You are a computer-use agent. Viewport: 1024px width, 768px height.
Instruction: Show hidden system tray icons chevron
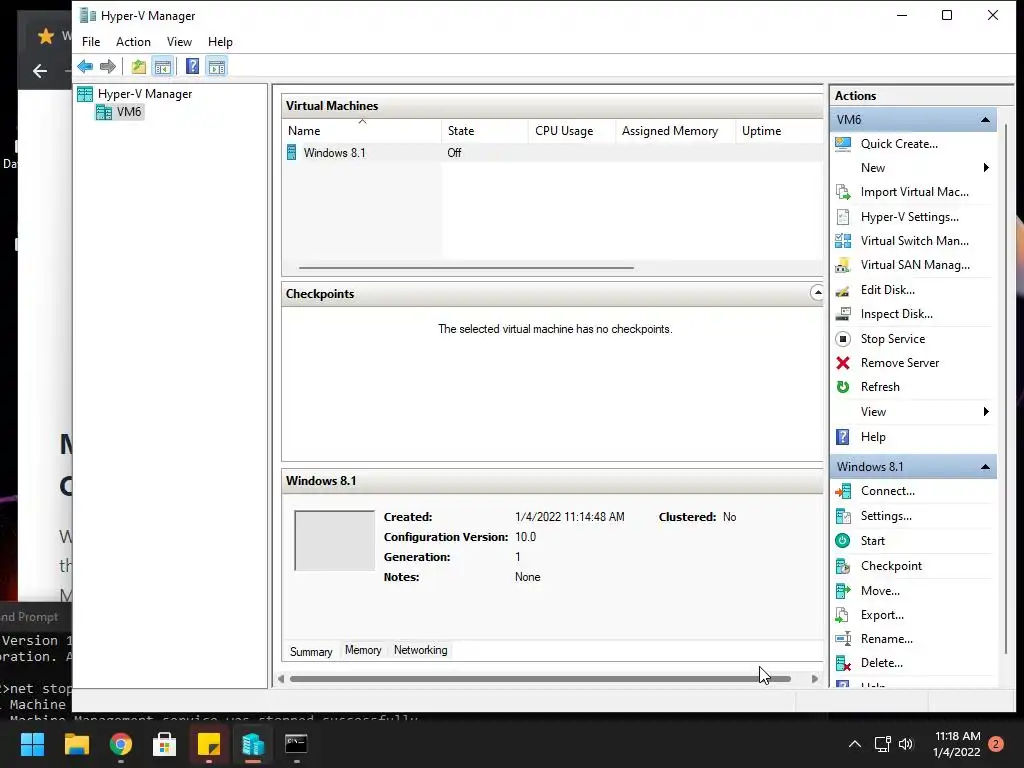pyautogui.click(x=854, y=744)
